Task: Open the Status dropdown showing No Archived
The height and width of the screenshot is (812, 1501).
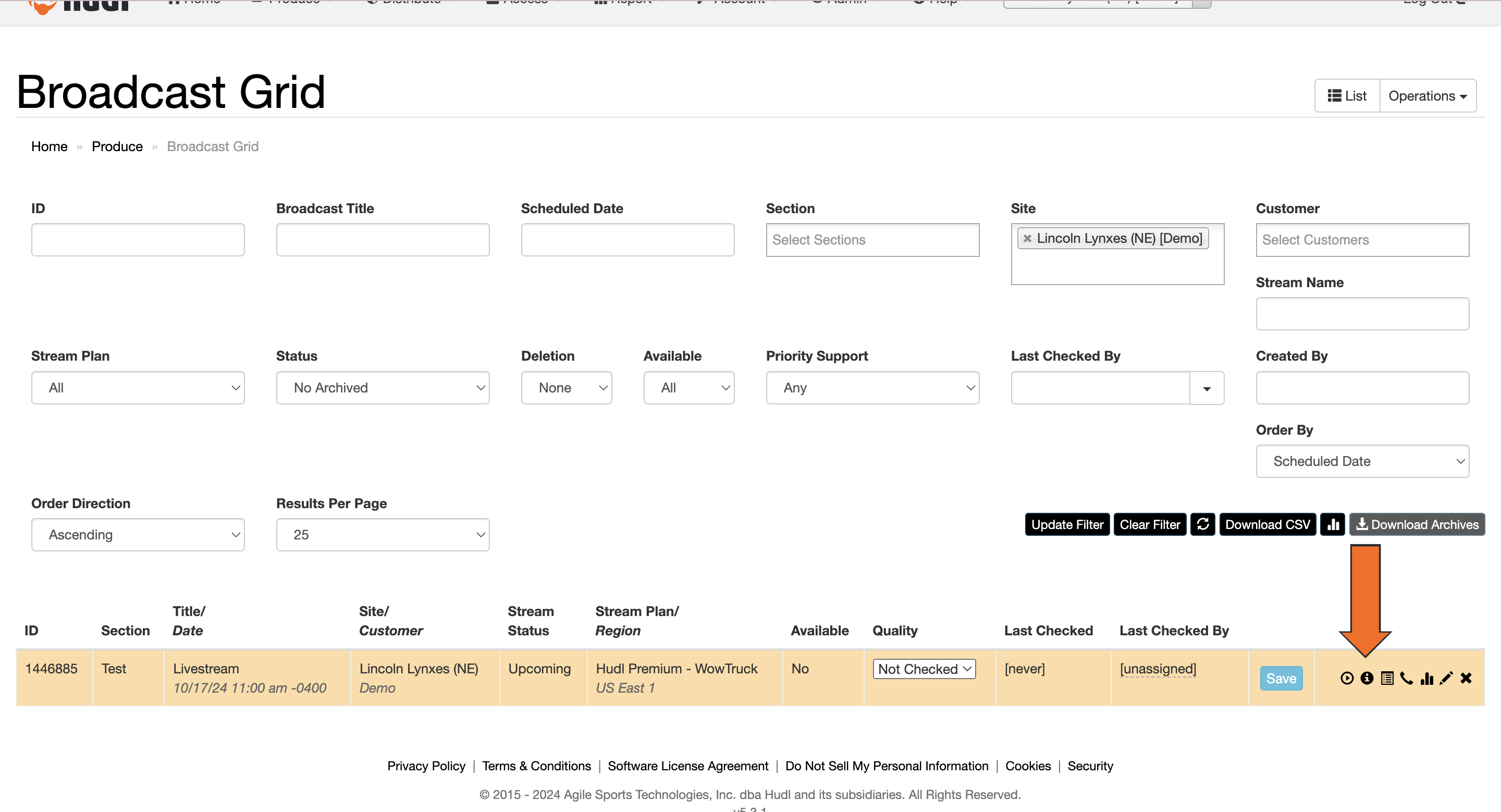Action: click(x=383, y=387)
